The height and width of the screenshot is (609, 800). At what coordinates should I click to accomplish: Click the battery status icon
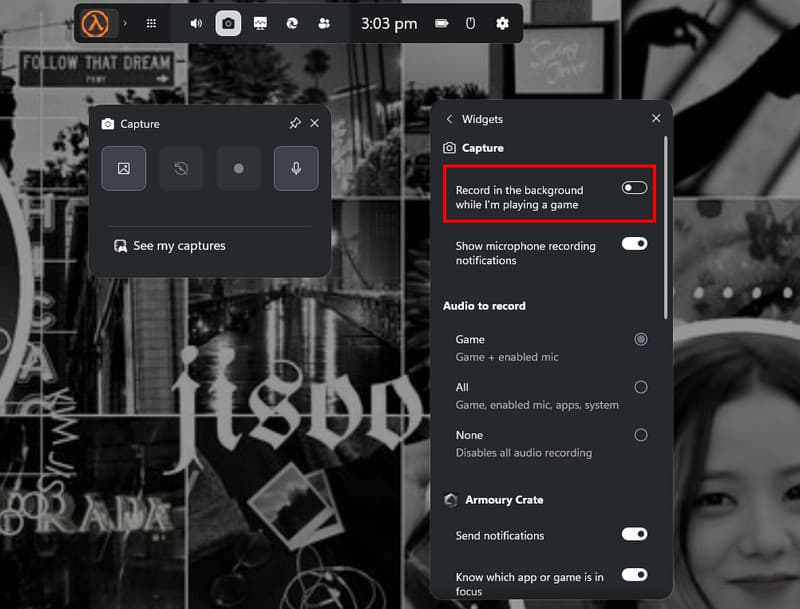[441, 23]
